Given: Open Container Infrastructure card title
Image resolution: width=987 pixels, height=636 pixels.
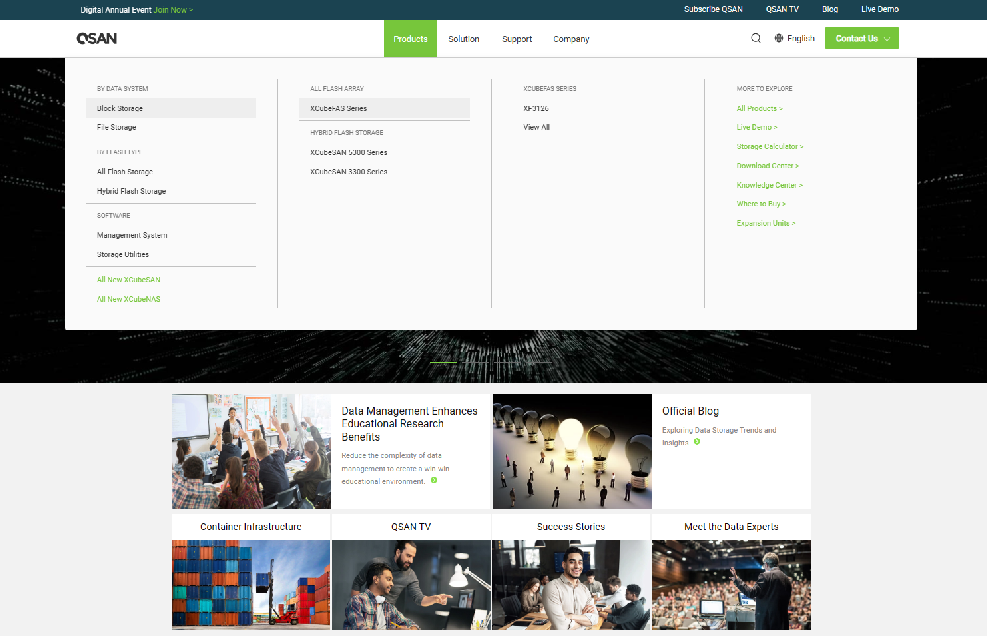Looking at the screenshot, I should pos(251,526).
